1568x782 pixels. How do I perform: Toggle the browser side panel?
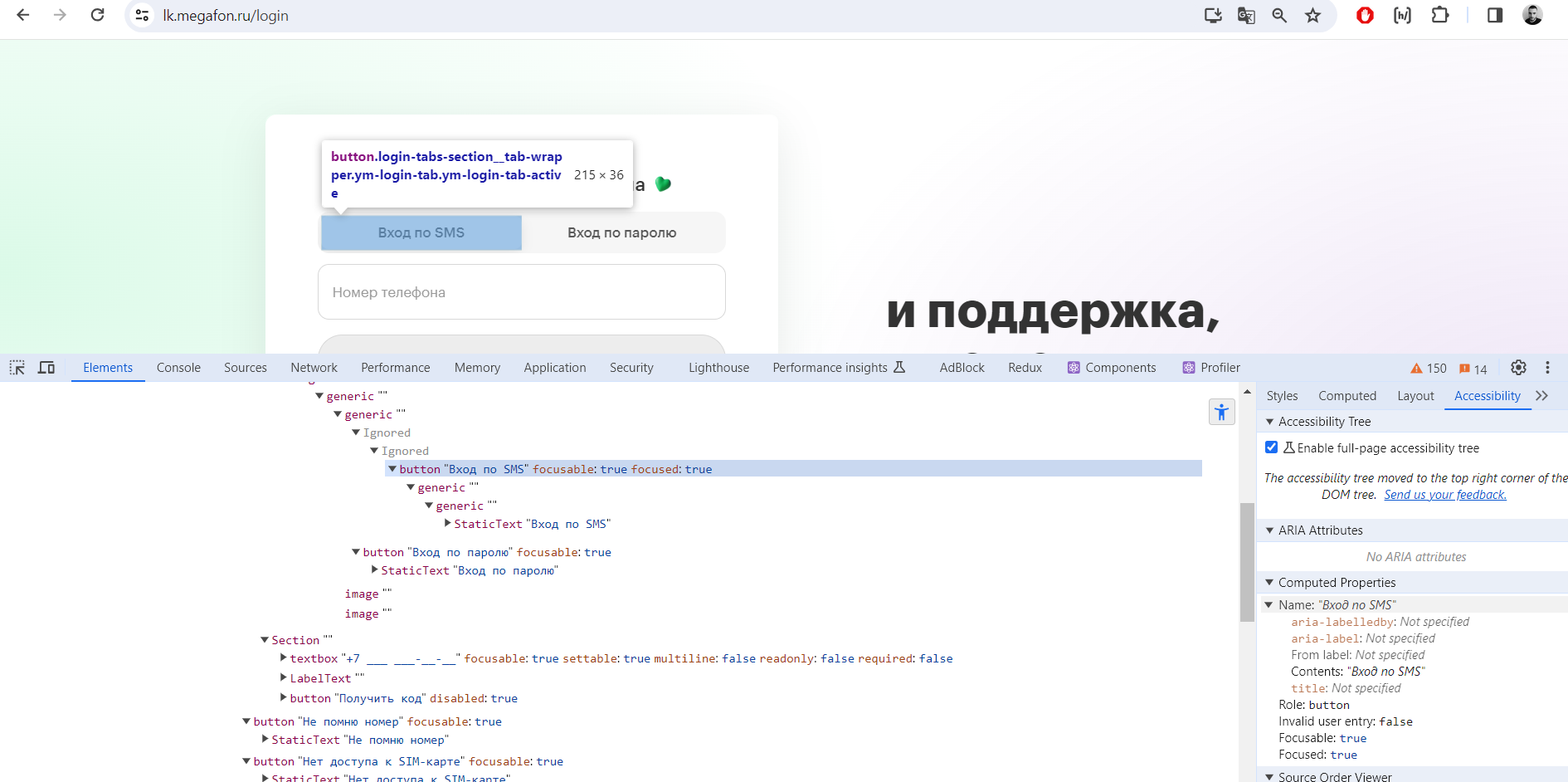coord(1495,15)
